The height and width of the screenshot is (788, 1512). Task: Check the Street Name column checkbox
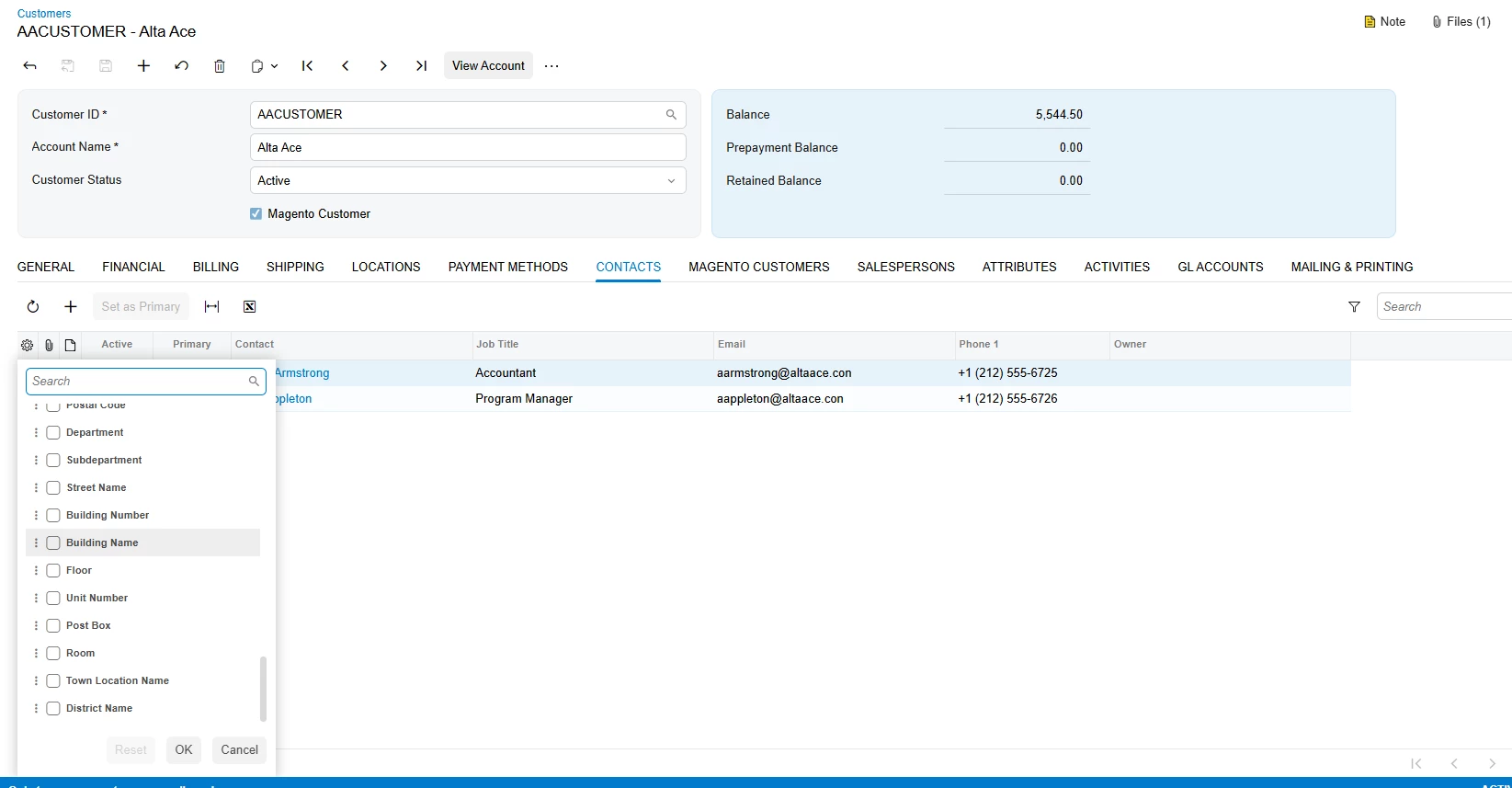tap(53, 487)
